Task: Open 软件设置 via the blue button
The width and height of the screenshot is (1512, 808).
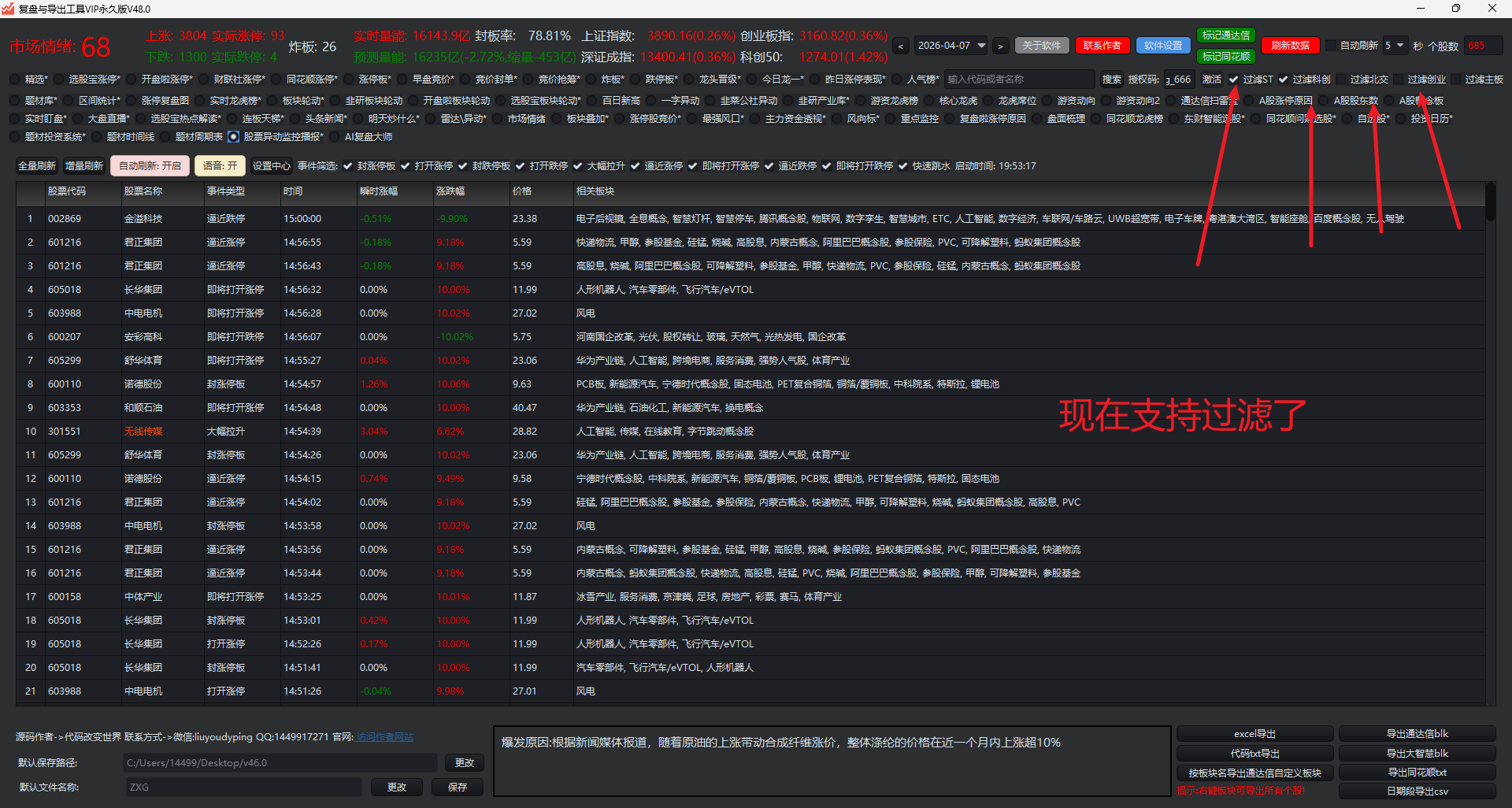Action: tap(1162, 46)
